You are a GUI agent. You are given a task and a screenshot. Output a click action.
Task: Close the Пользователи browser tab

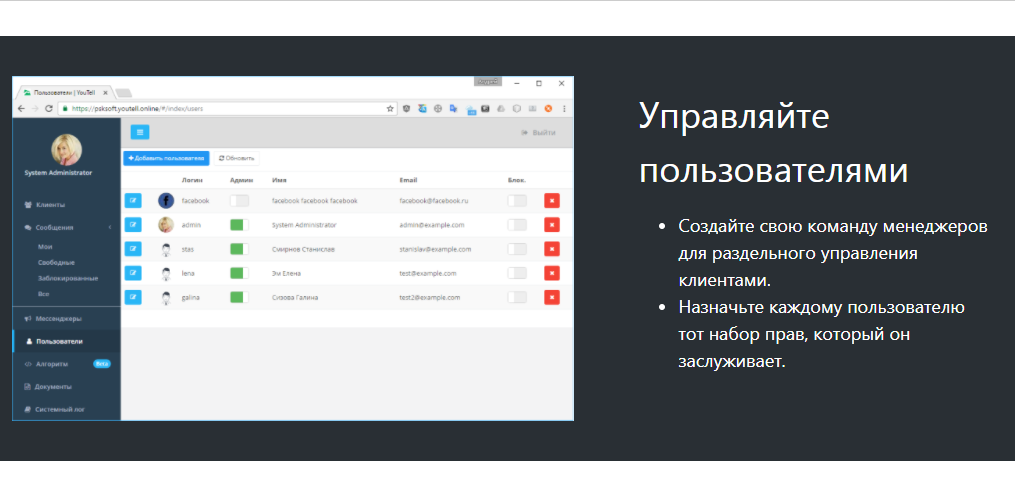[x=106, y=93]
